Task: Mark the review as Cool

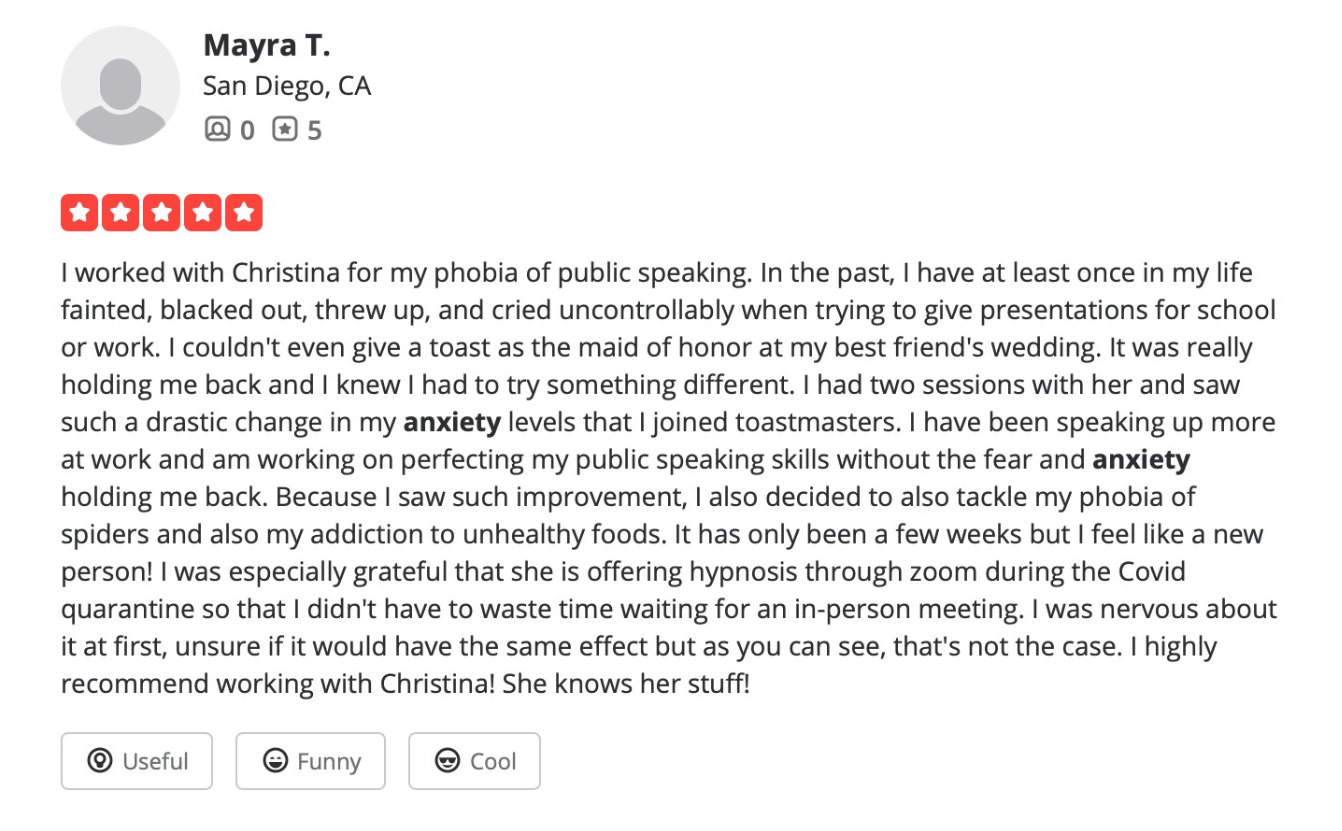Action: pos(474,761)
